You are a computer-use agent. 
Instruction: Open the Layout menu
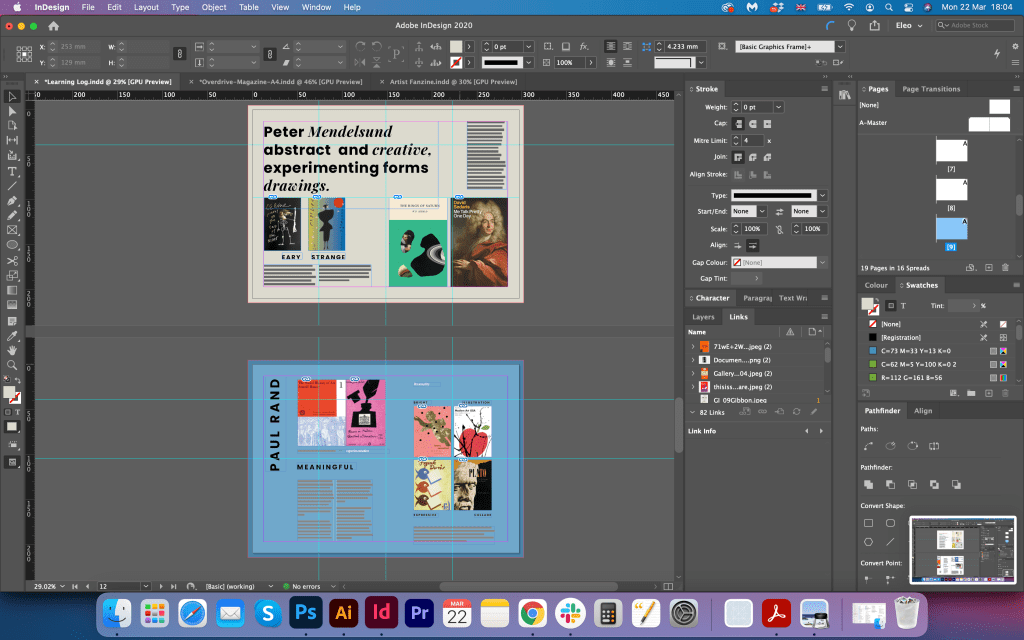tap(146, 7)
